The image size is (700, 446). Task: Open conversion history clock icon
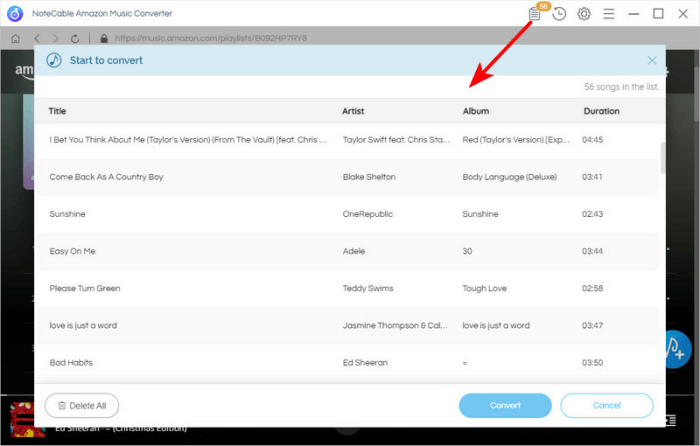tap(559, 14)
